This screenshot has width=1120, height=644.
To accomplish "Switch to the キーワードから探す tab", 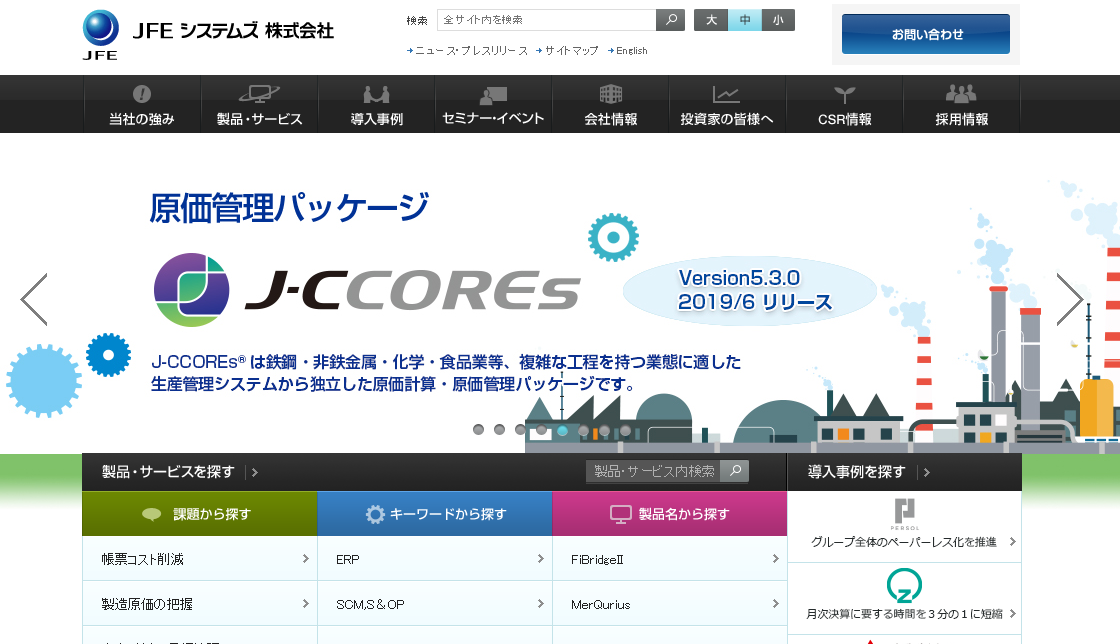I will pyautogui.click(x=434, y=513).
